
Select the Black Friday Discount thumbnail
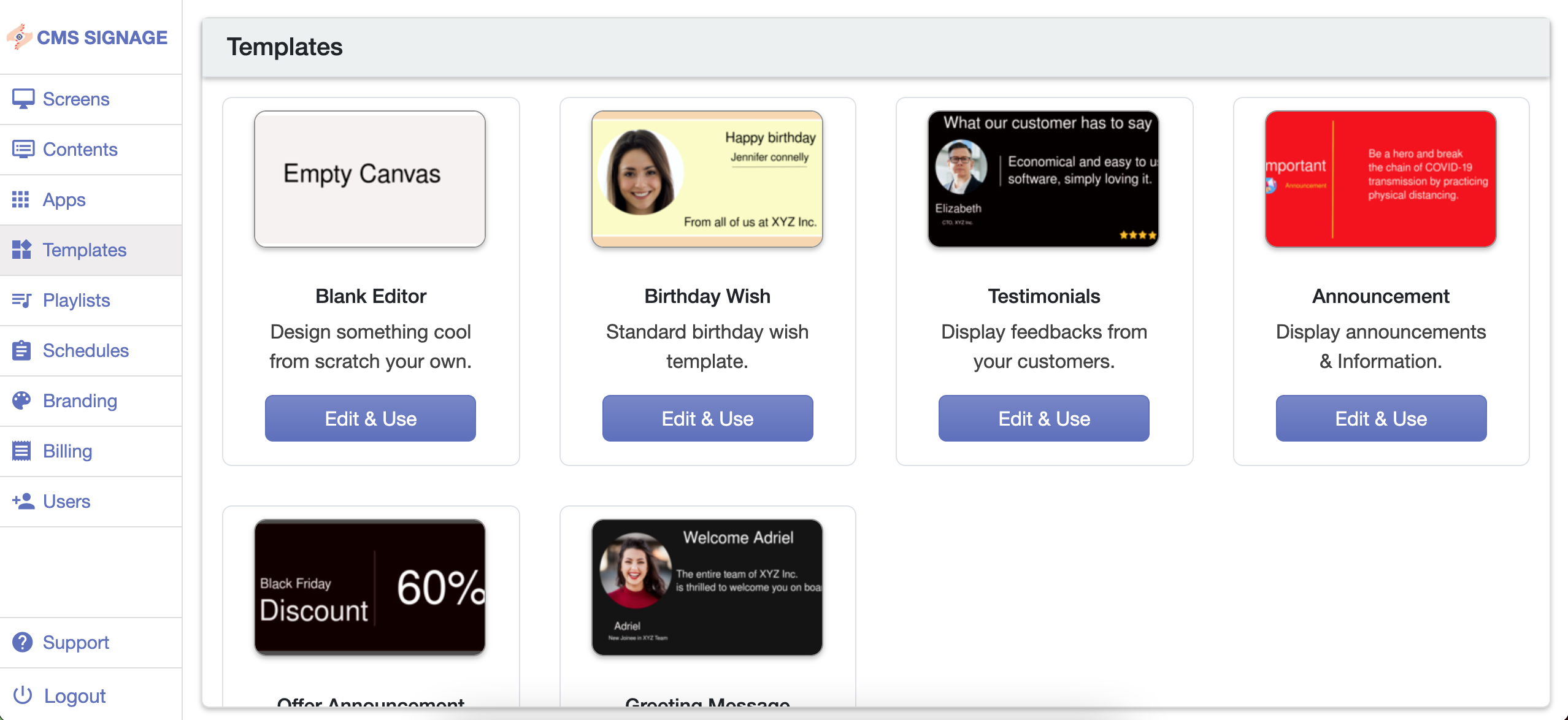(370, 588)
